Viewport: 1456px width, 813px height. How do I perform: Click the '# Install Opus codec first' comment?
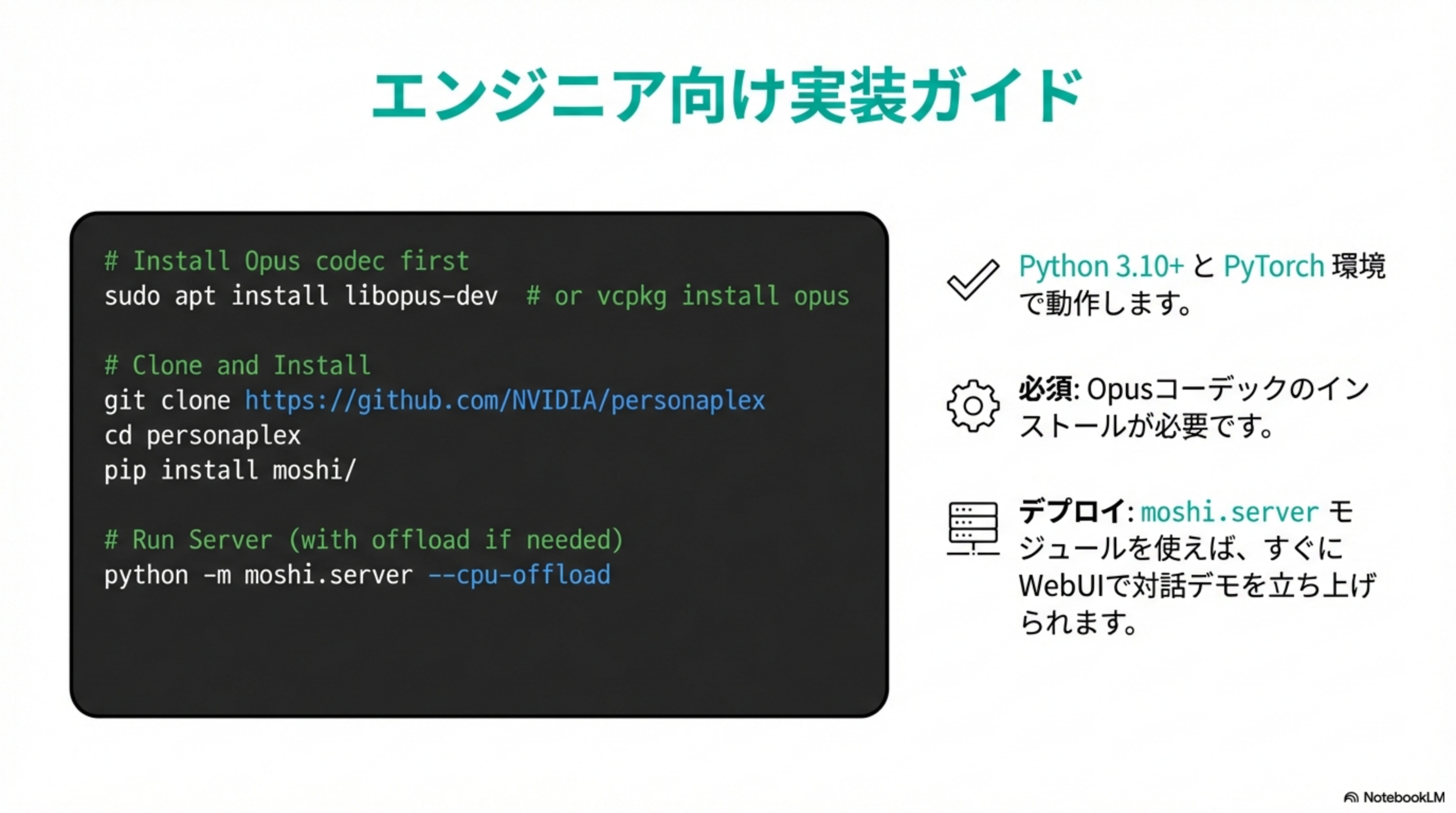[x=287, y=261]
